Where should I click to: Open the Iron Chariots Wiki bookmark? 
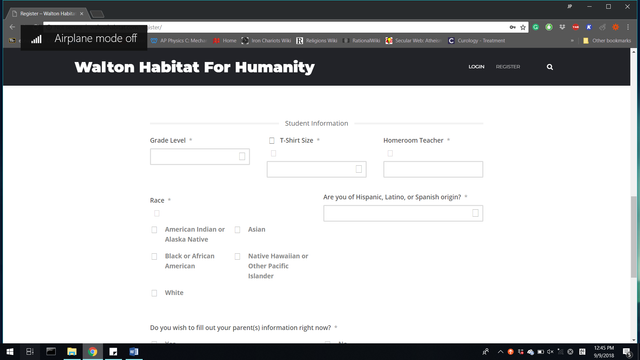tap(266, 41)
